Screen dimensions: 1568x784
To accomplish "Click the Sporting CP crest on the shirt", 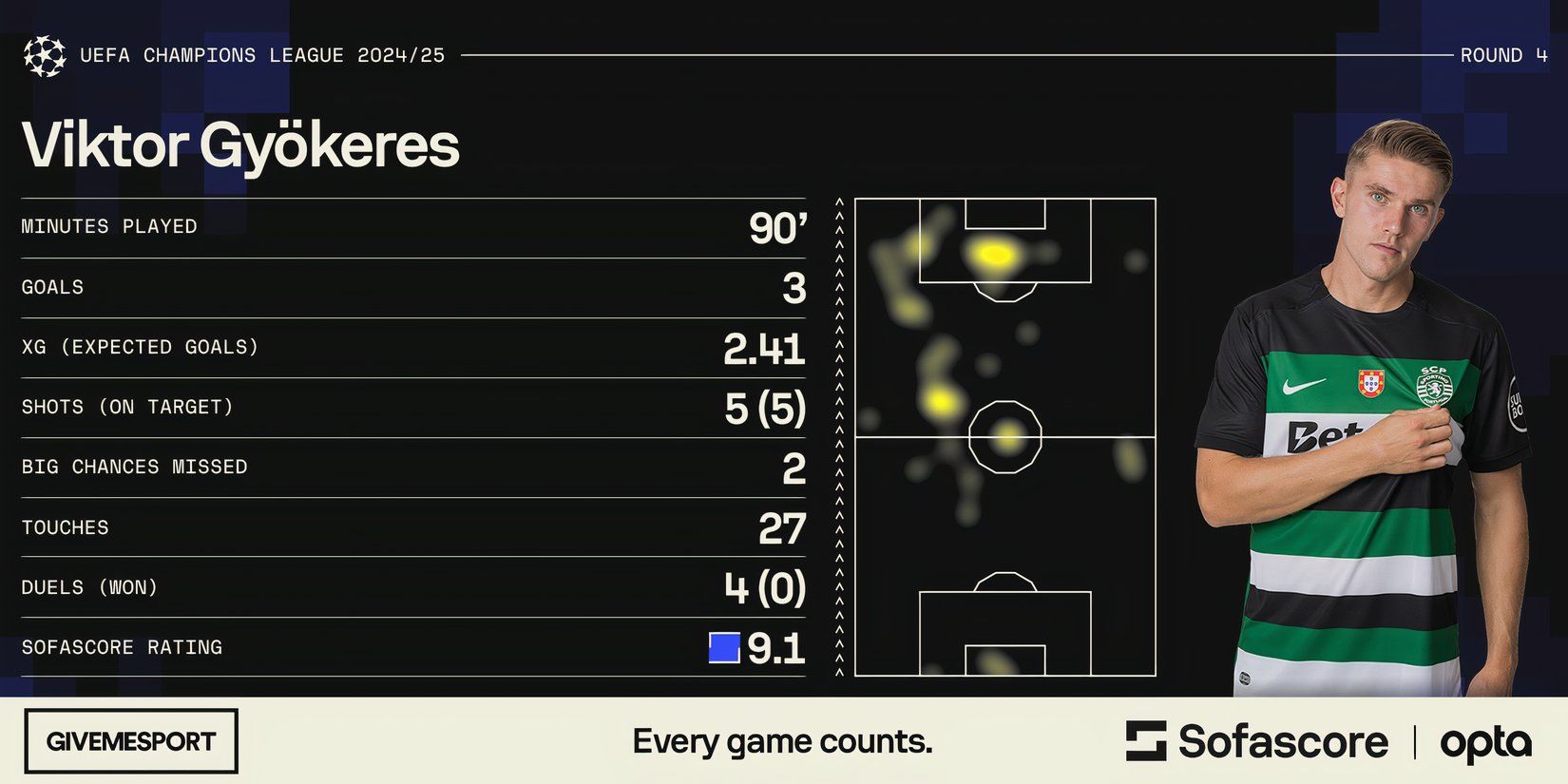I will [x=1434, y=387].
